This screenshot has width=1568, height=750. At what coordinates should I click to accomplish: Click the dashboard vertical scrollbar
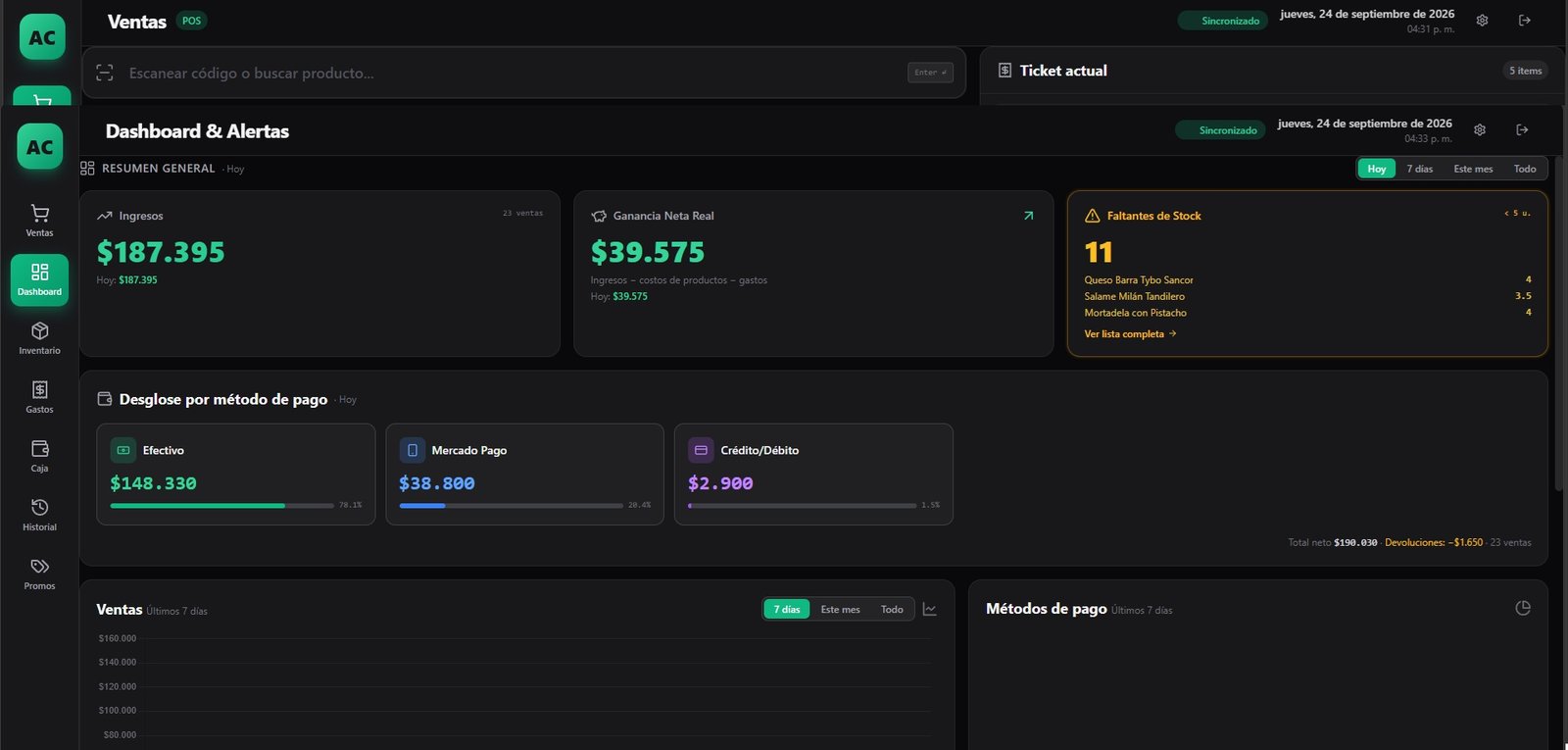(x=1560, y=324)
